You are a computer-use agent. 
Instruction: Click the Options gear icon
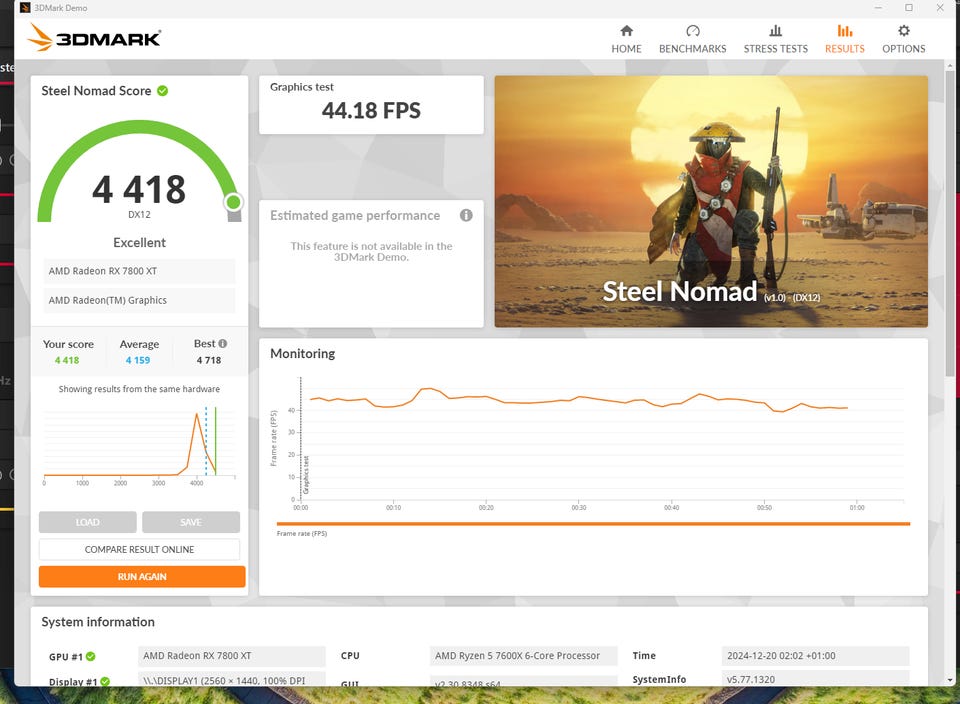click(x=903, y=31)
